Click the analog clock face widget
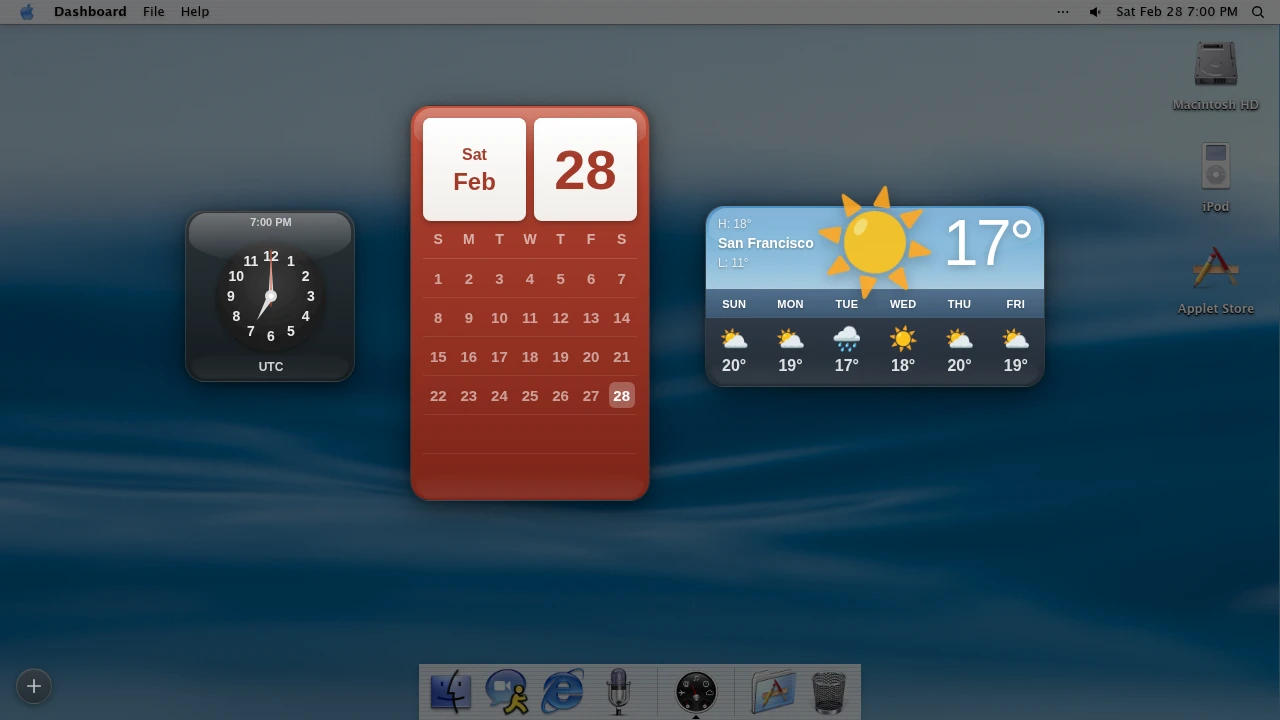The height and width of the screenshot is (720, 1280). click(270, 296)
